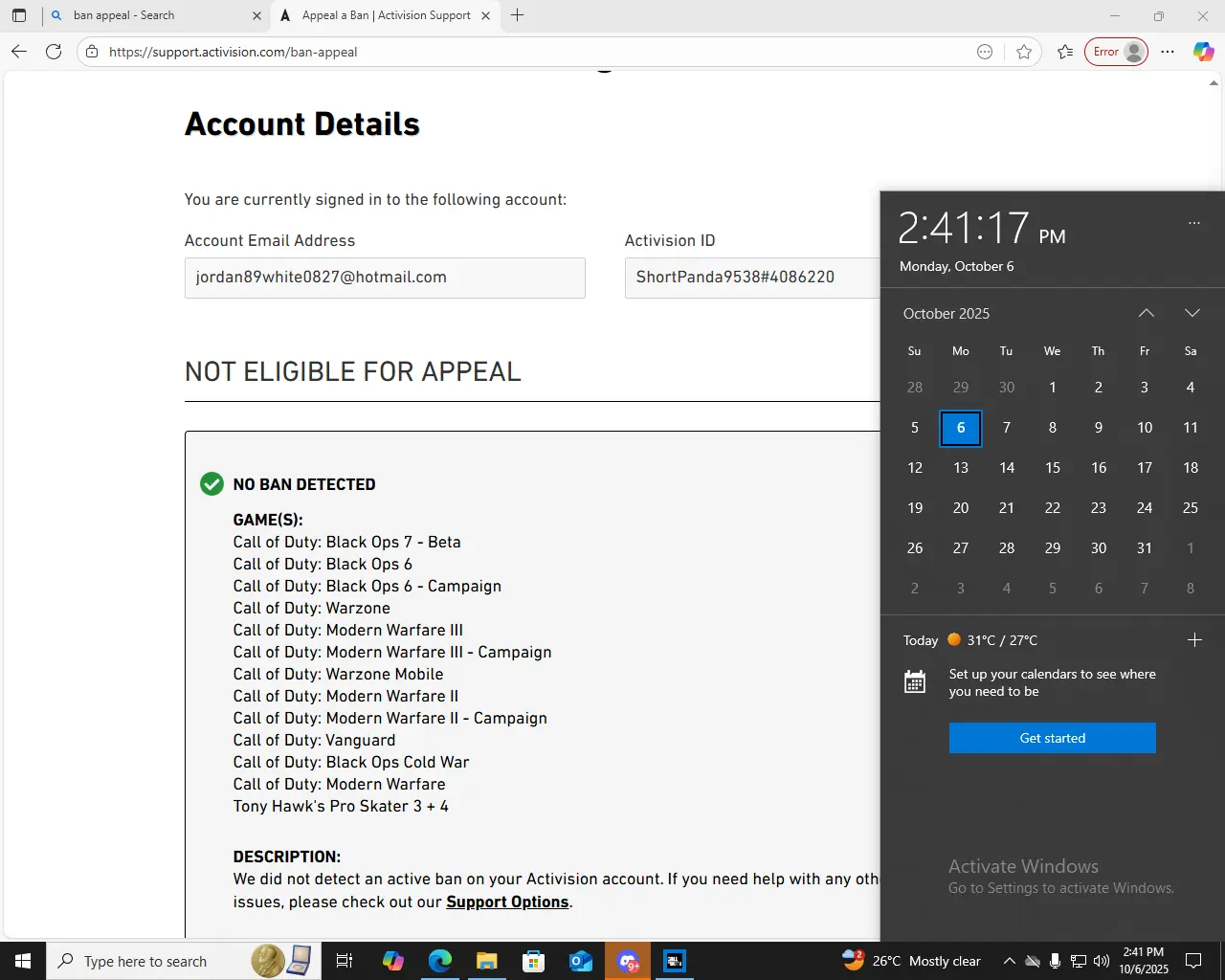Viewport: 1225px width, 980px height.
Task: Open the Support Options link
Action: point(507,902)
